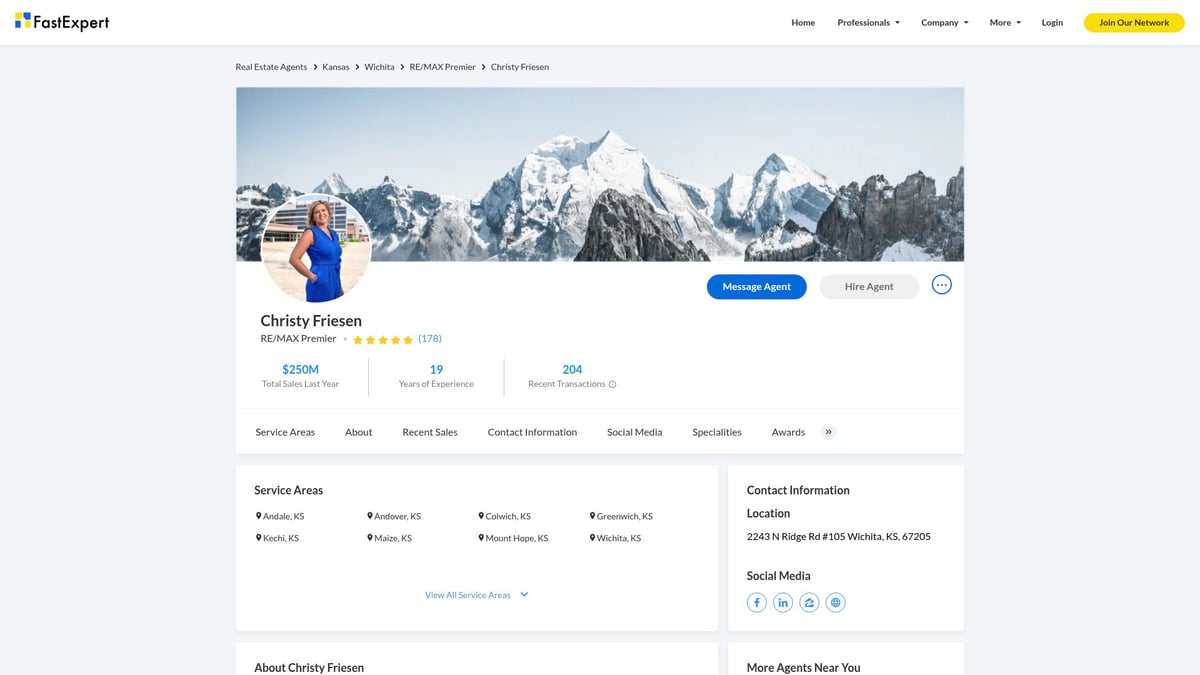Open the more options ellipsis icon
The image size is (1200, 675).
[x=941, y=284]
